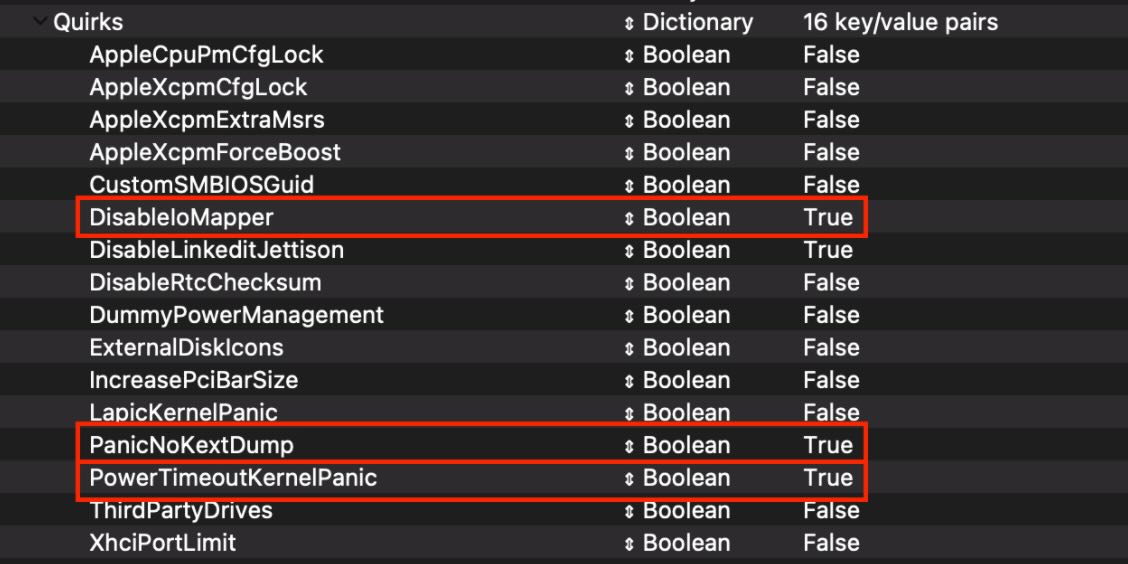Select the AppleXcpmExtraMsrs key

(x=207, y=119)
